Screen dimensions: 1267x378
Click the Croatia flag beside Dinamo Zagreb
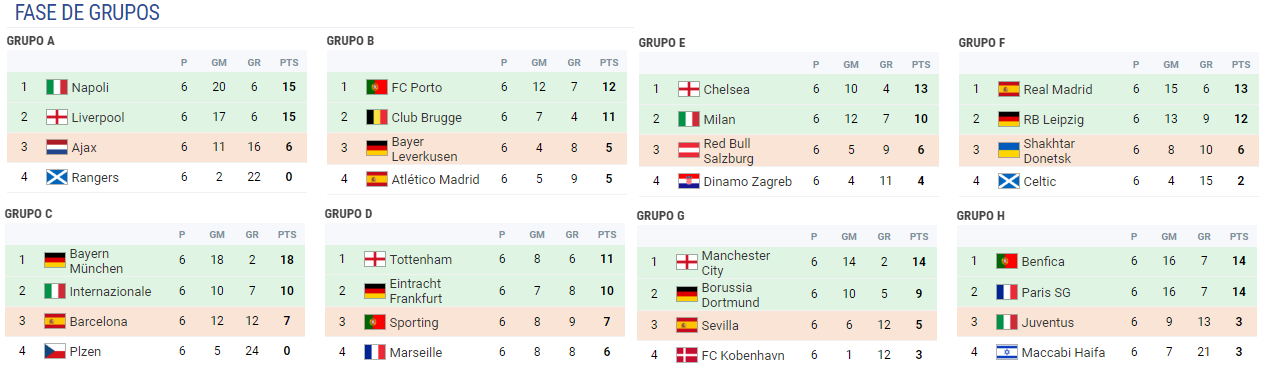[x=688, y=181]
